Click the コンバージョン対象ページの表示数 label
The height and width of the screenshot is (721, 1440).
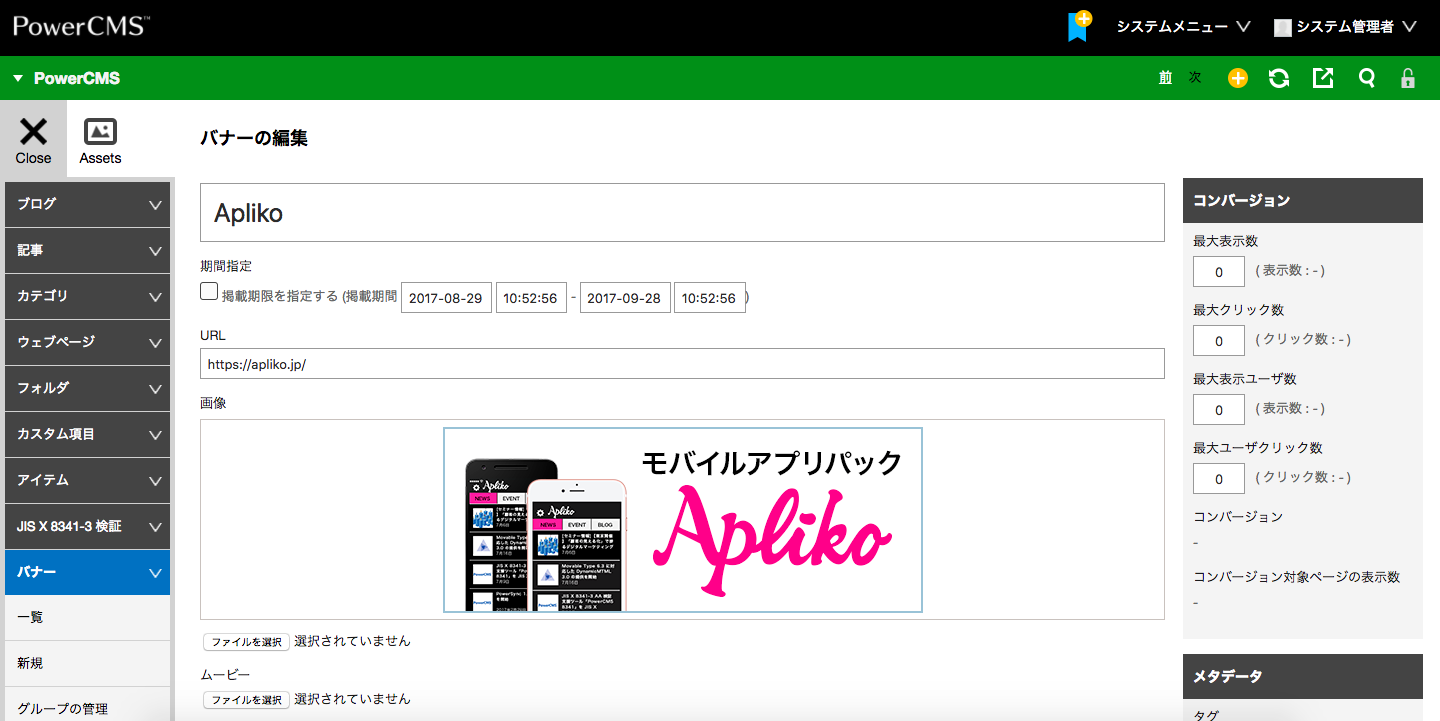[x=1296, y=577]
